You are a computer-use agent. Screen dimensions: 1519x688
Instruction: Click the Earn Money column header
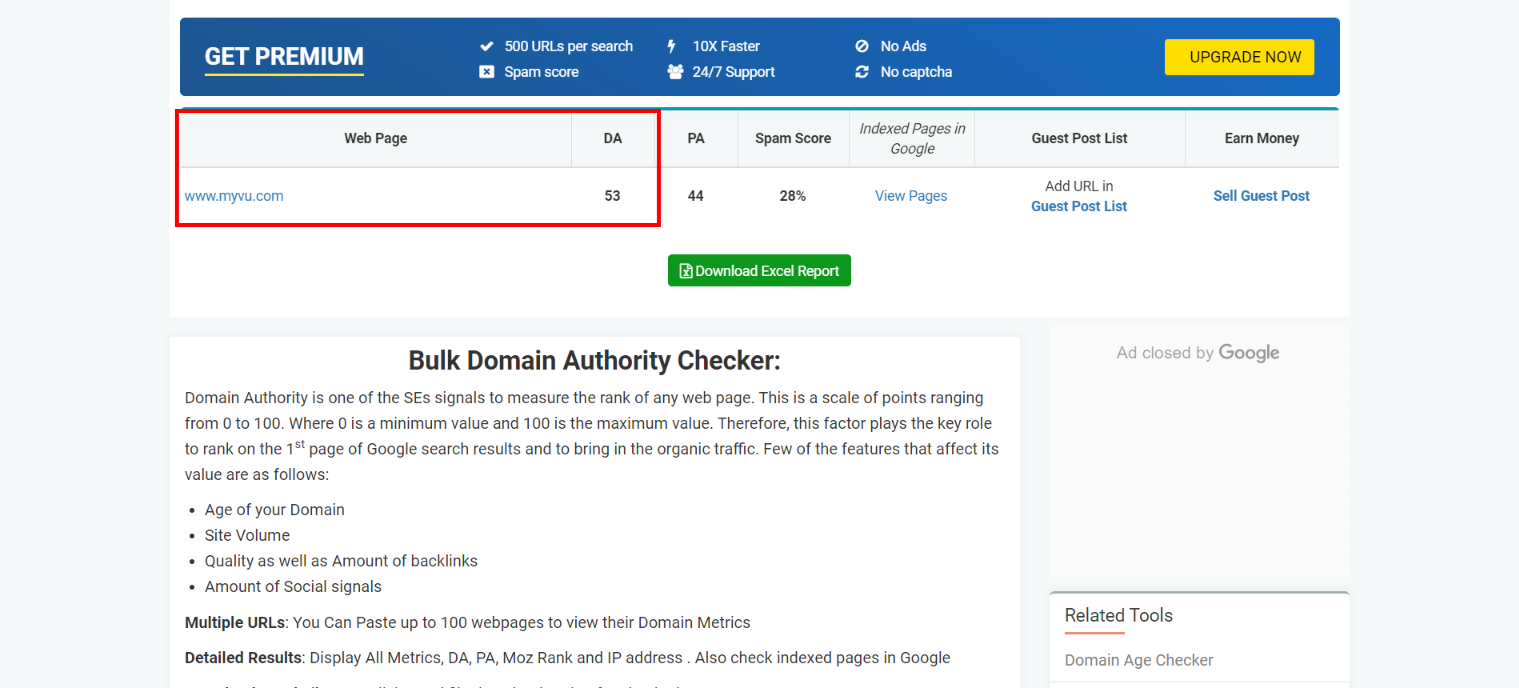pyautogui.click(x=1261, y=138)
